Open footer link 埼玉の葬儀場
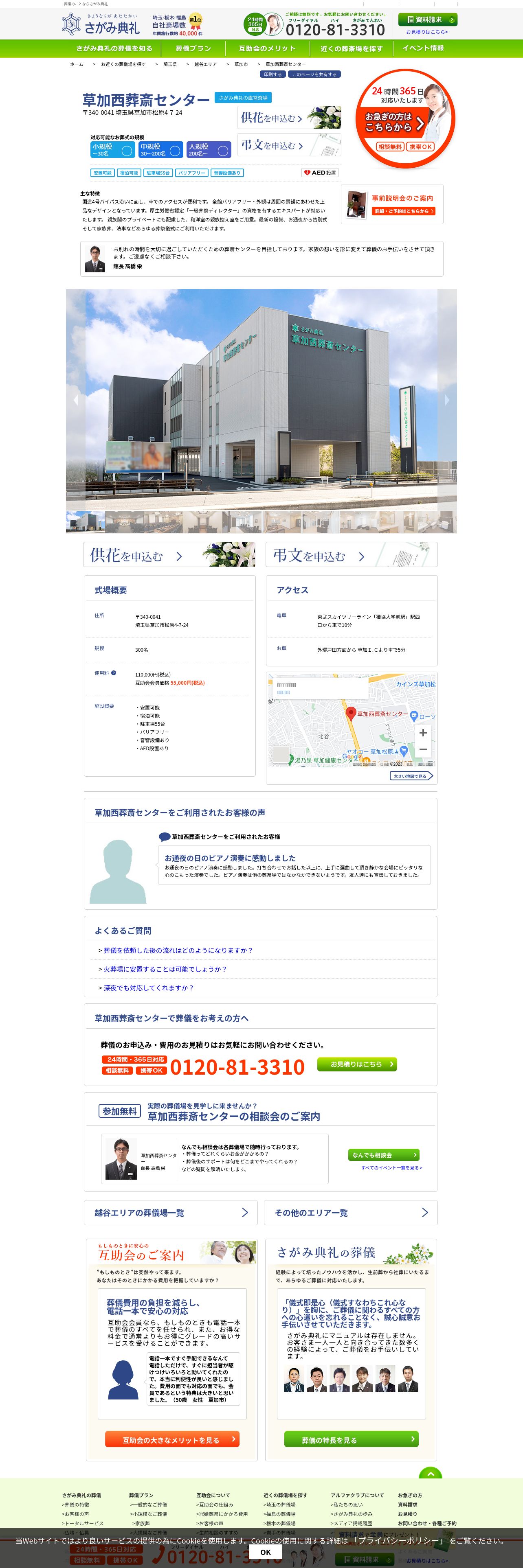Viewport: 523px width, 1568px height. (279, 1504)
